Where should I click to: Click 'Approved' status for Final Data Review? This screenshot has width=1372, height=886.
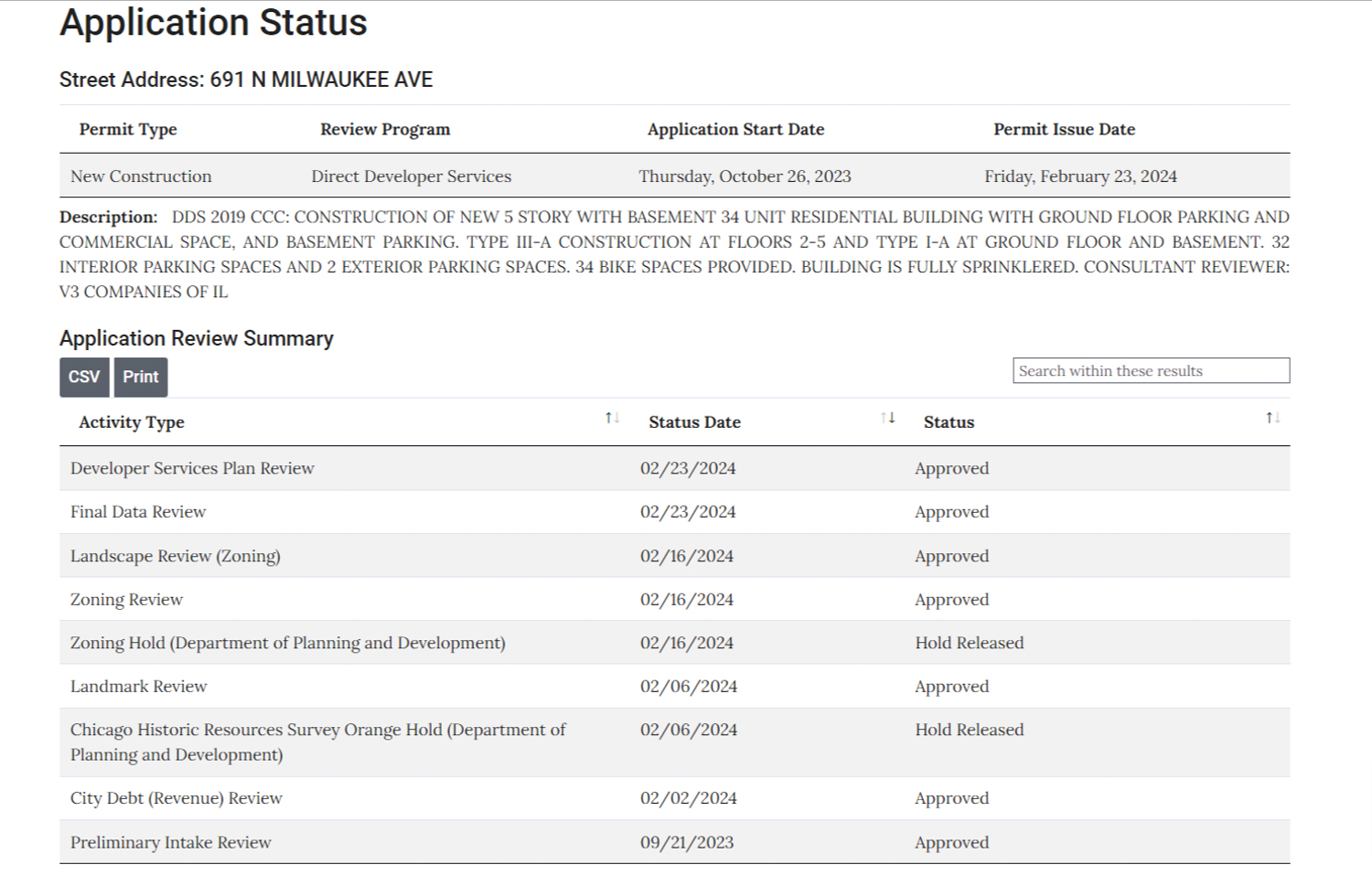tap(952, 512)
